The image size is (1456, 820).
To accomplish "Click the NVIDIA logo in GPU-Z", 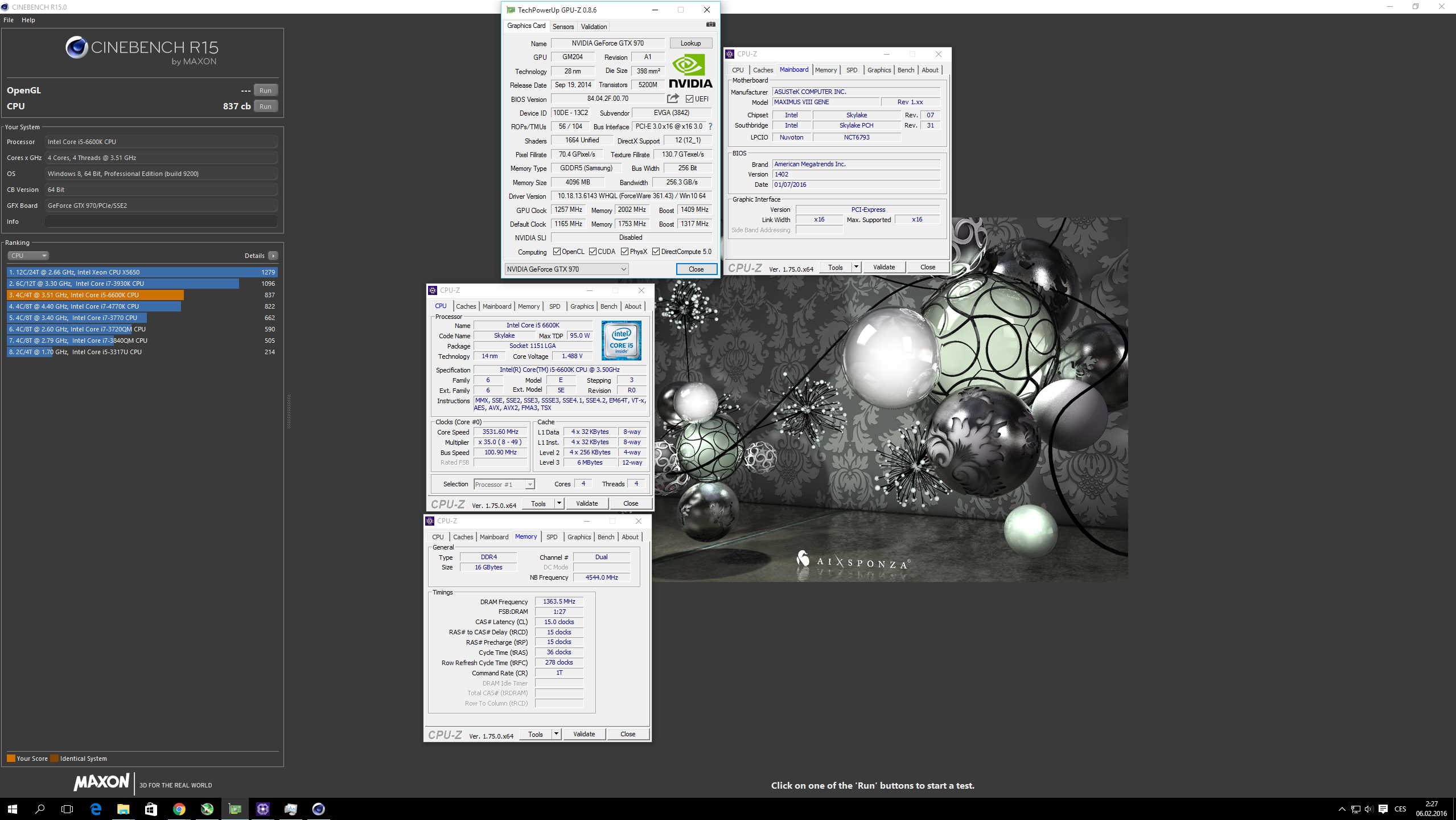I will pyautogui.click(x=690, y=71).
